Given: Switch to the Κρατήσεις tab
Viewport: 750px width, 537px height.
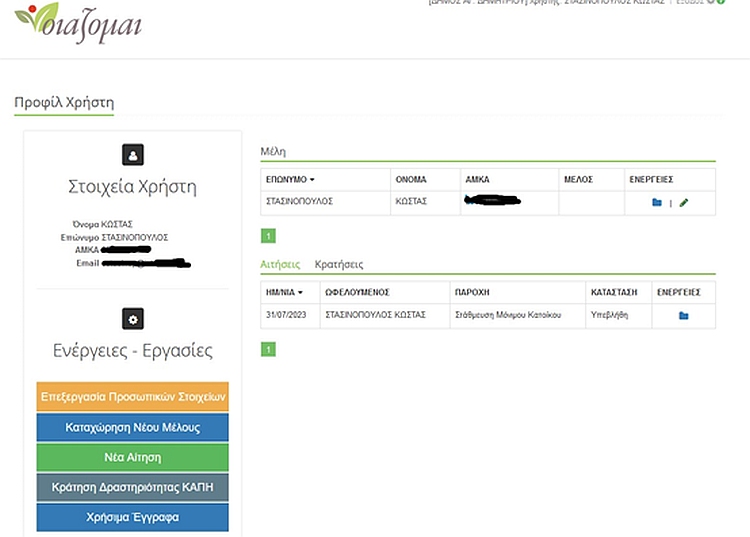Looking at the screenshot, I should tap(338, 265).
